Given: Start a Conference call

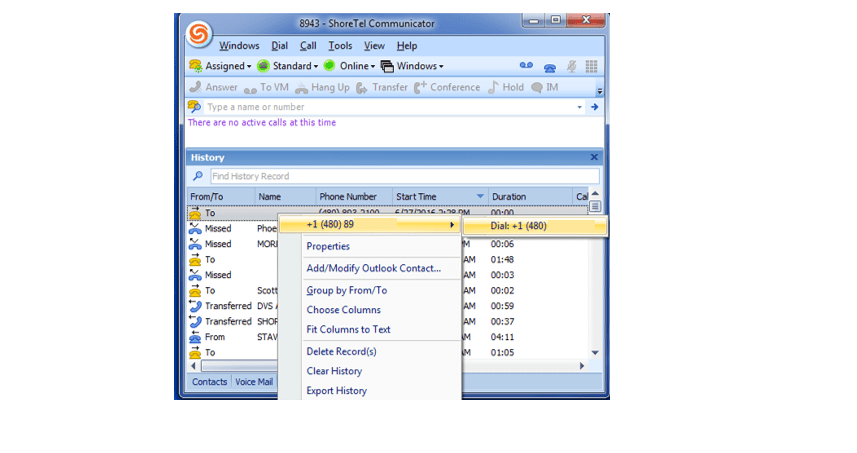Looking at the screenshot, I should click(447, 87).
